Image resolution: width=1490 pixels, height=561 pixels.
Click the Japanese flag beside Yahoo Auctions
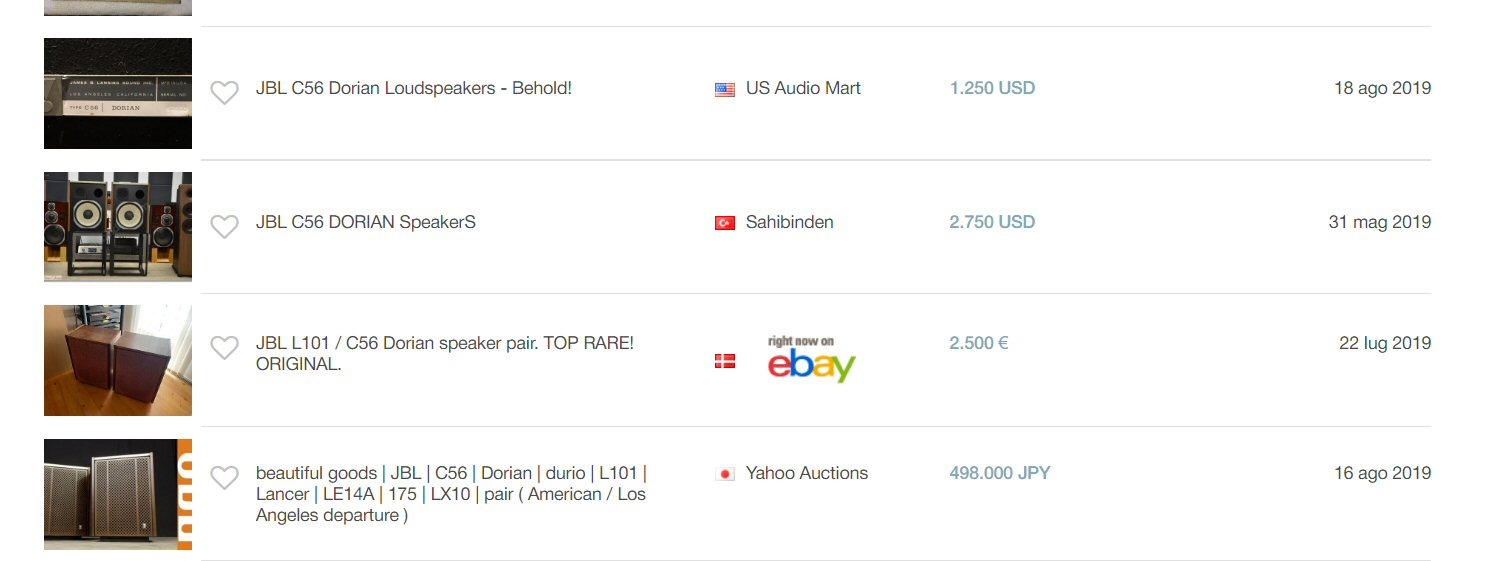pyautogui.click(x=725, y=474)
